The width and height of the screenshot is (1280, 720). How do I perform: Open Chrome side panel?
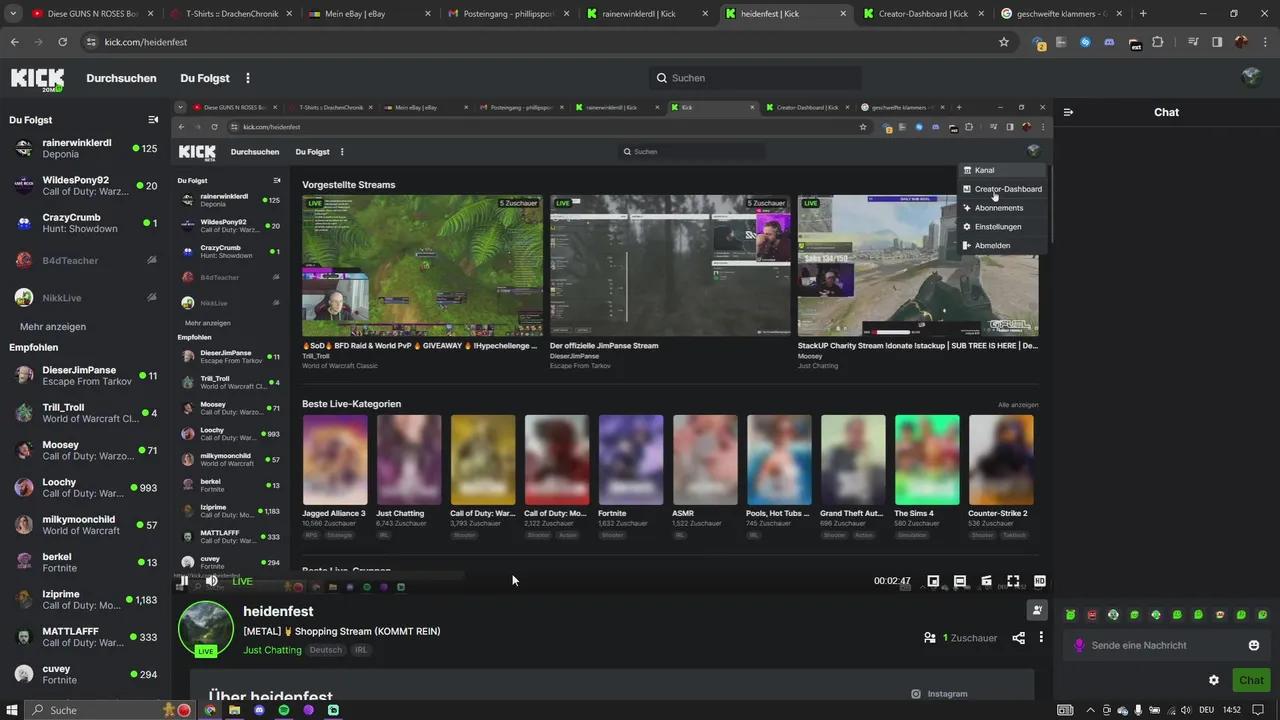coord(1217,42)
